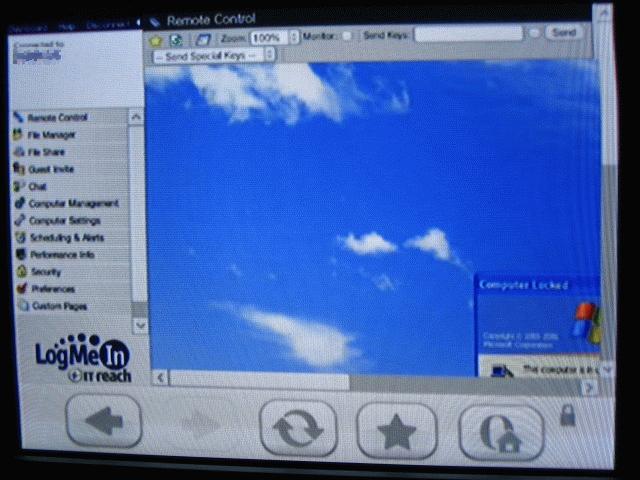
Task: Open the Security link
Action: [x=46, y=272]
